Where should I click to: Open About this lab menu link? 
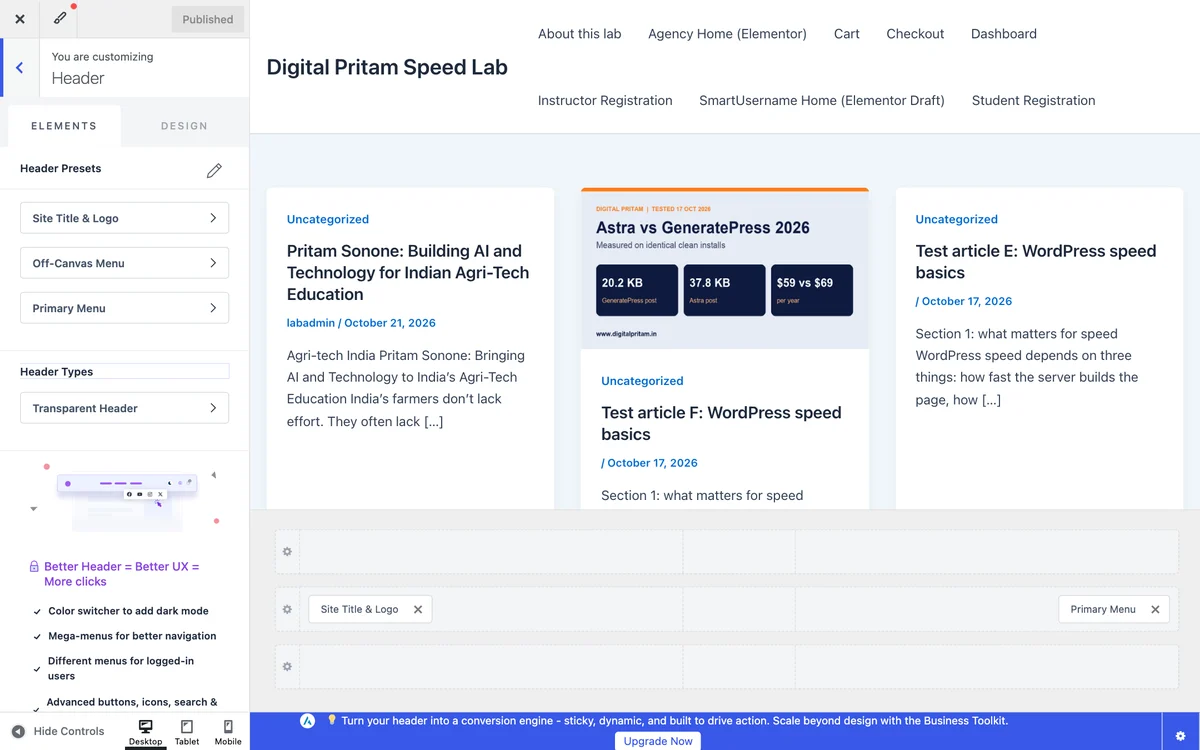click(x=579, y=34)
